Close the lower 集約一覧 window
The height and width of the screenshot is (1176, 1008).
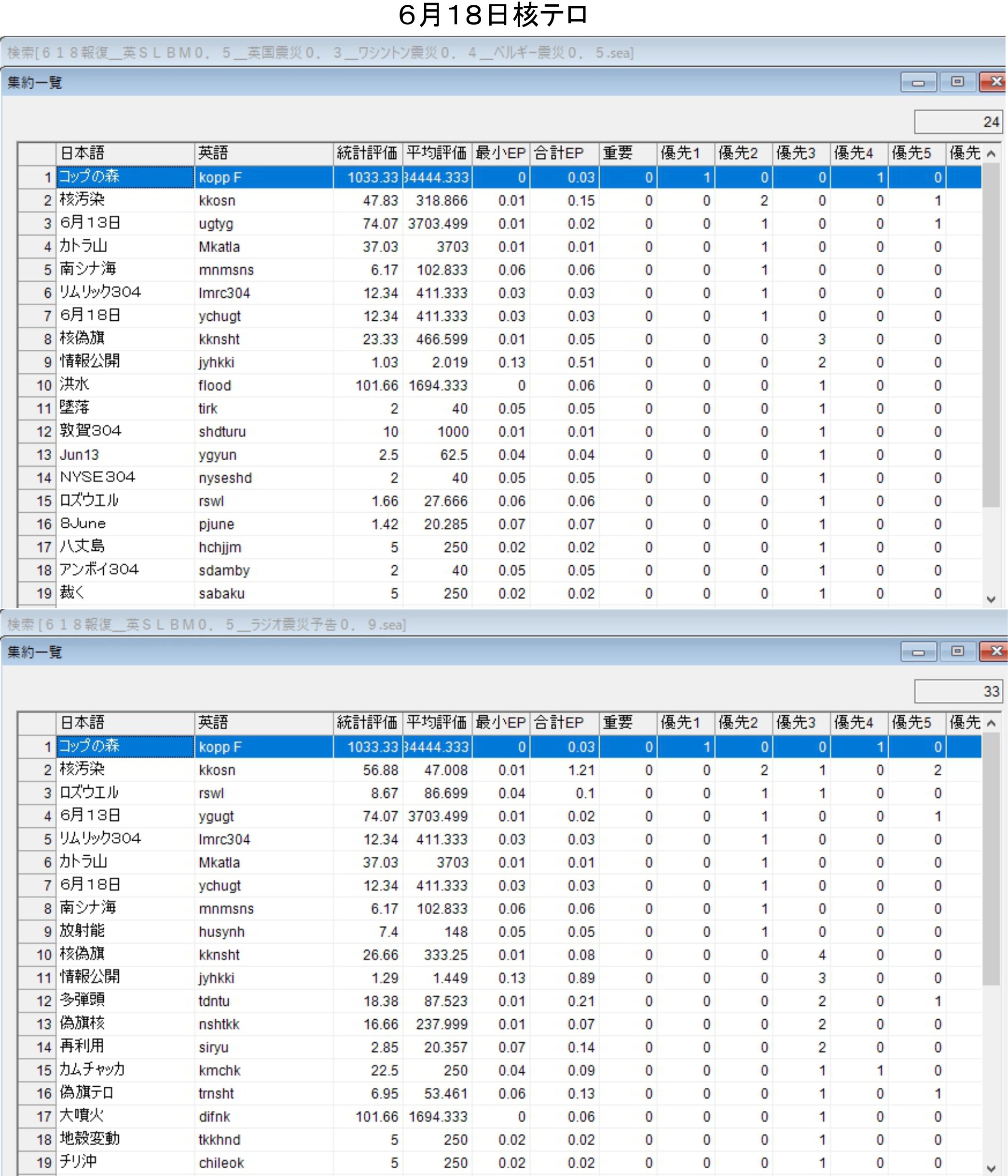tap(993, 652)
